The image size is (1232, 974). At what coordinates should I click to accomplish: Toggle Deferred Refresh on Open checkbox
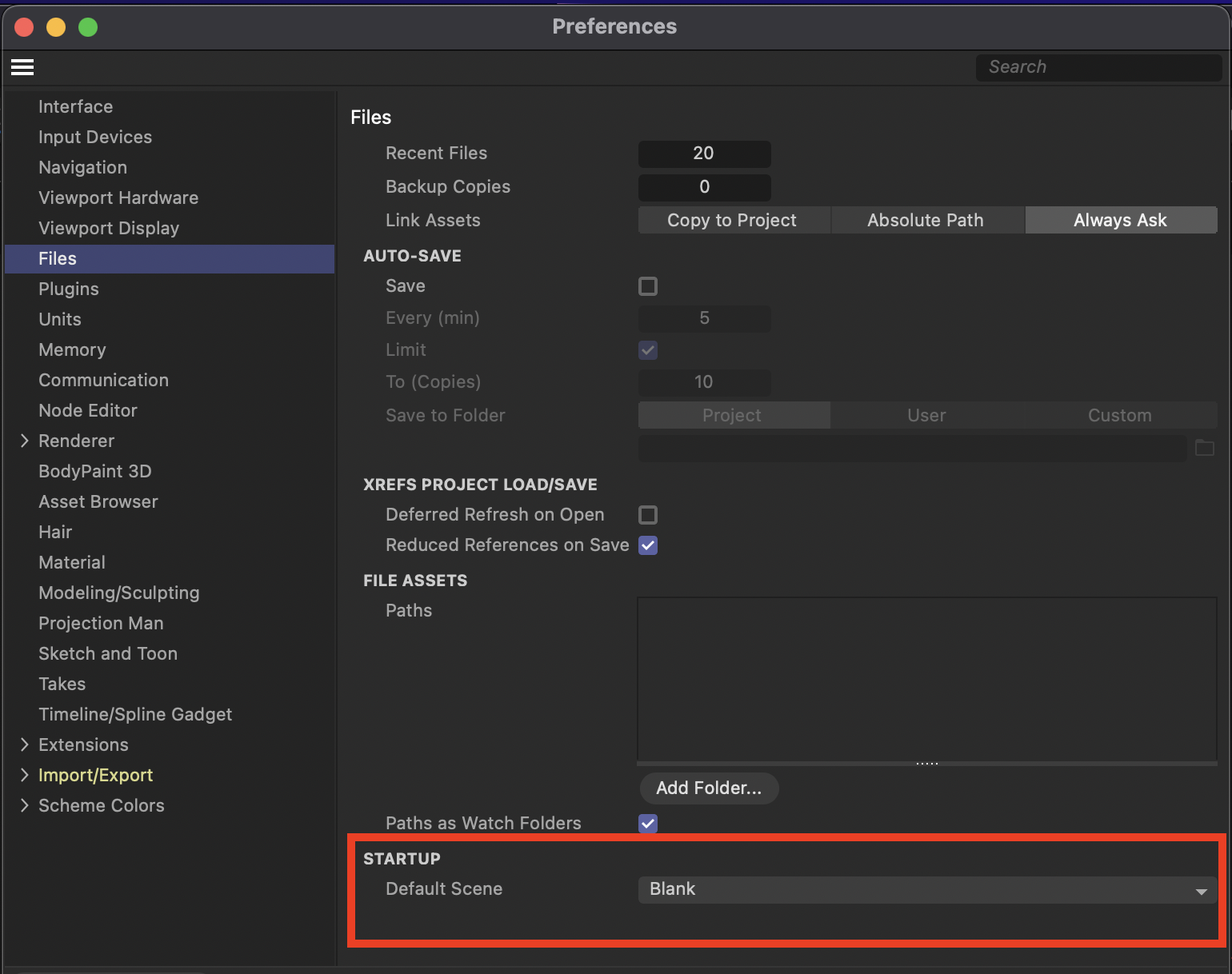[648, 515]
